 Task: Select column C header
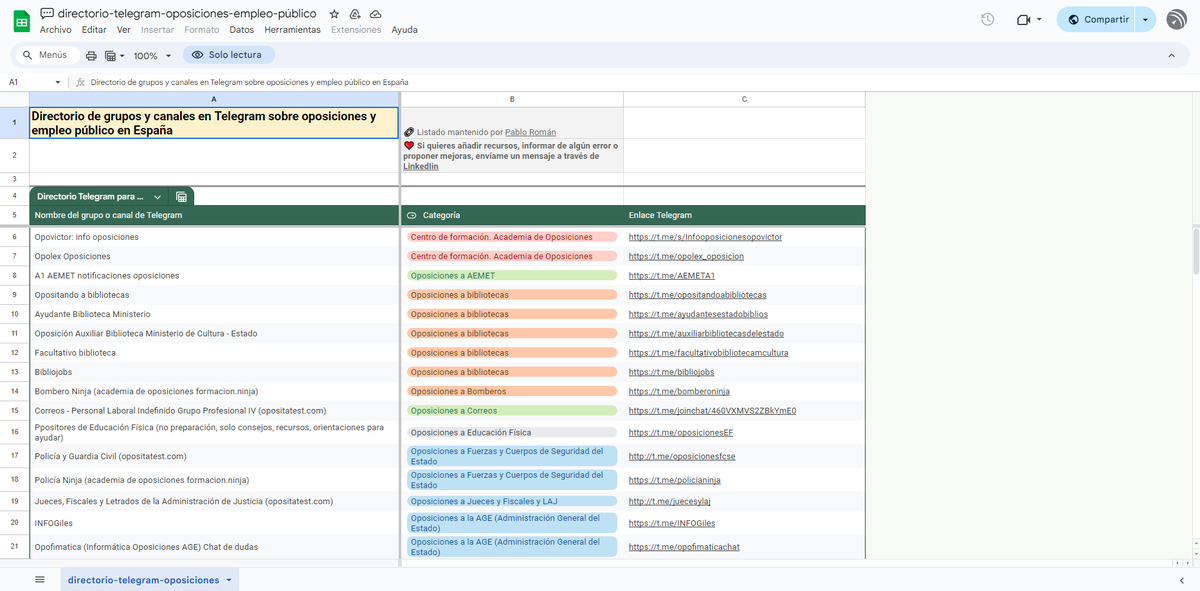[x=744, y=99]
